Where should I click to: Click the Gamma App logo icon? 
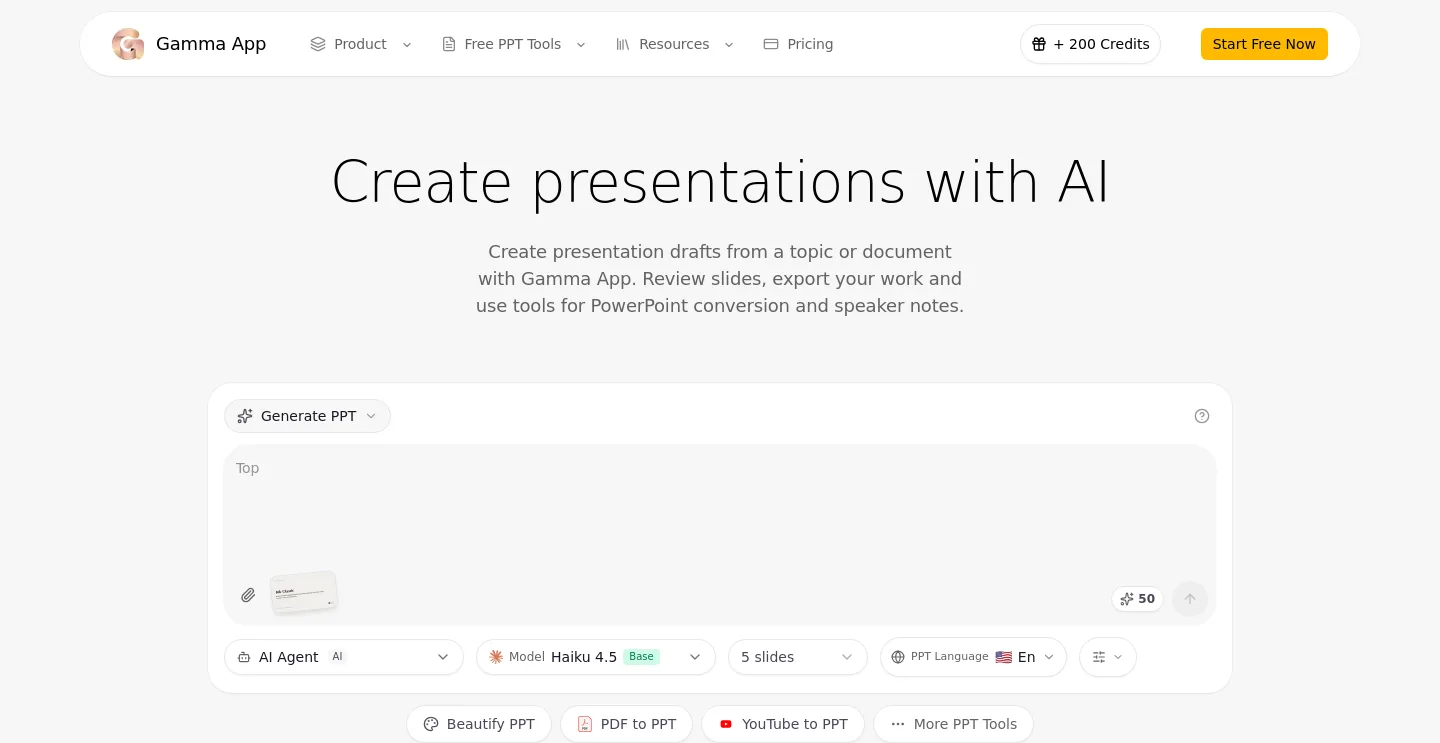coord(128,44)
